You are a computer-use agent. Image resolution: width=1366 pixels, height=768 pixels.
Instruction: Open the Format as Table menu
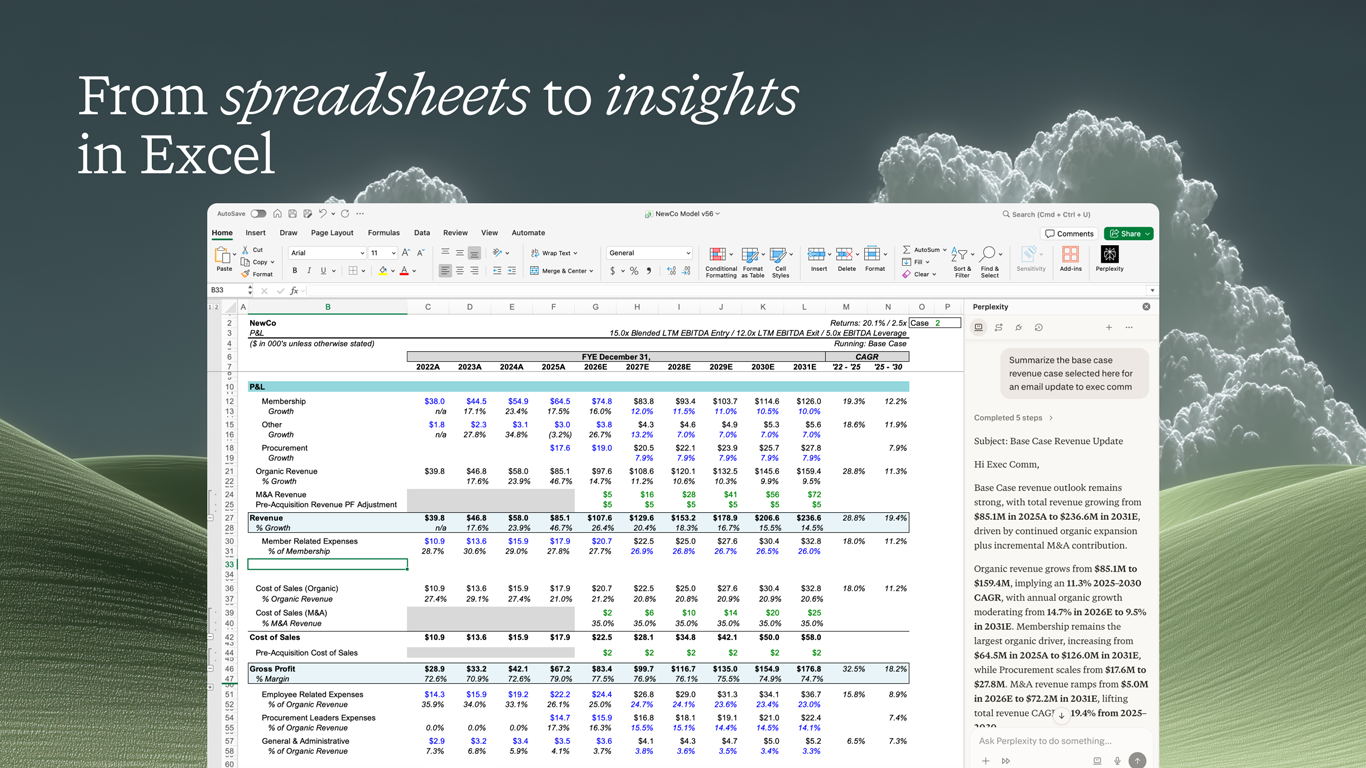point(752,261)
